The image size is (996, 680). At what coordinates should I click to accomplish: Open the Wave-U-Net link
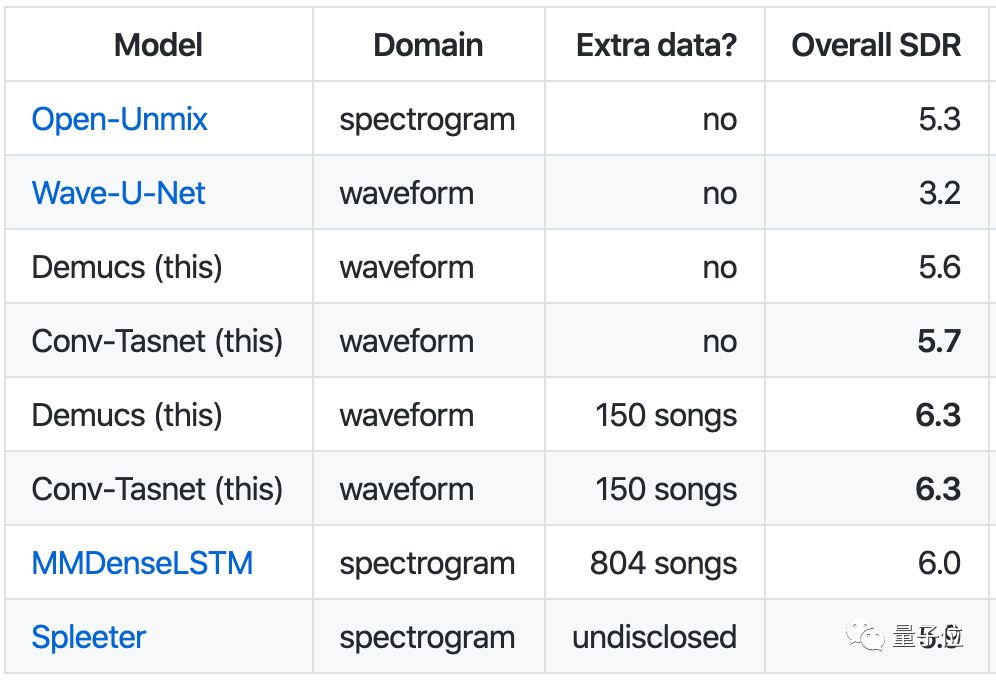[118, 193]
